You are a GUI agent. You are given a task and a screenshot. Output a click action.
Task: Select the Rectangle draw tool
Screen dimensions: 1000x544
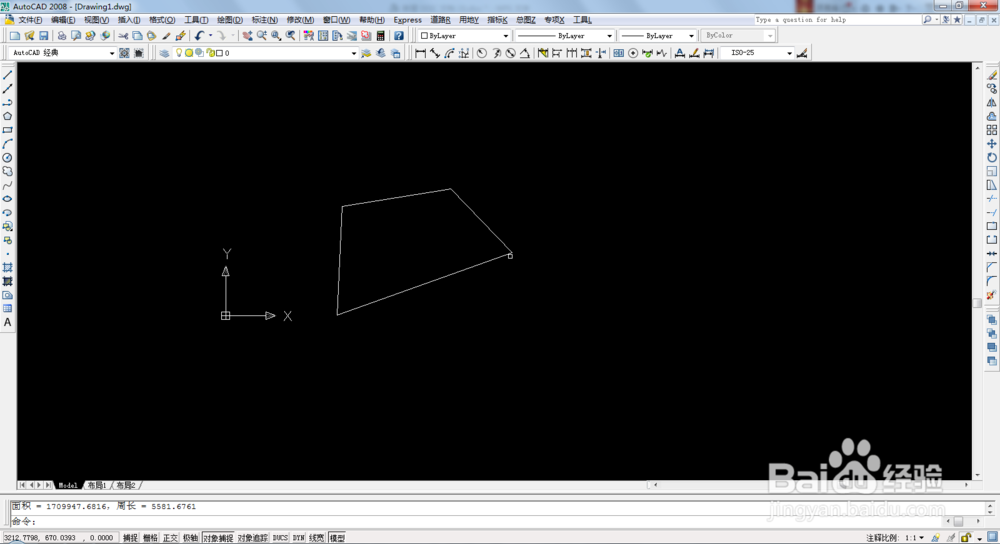8,130
